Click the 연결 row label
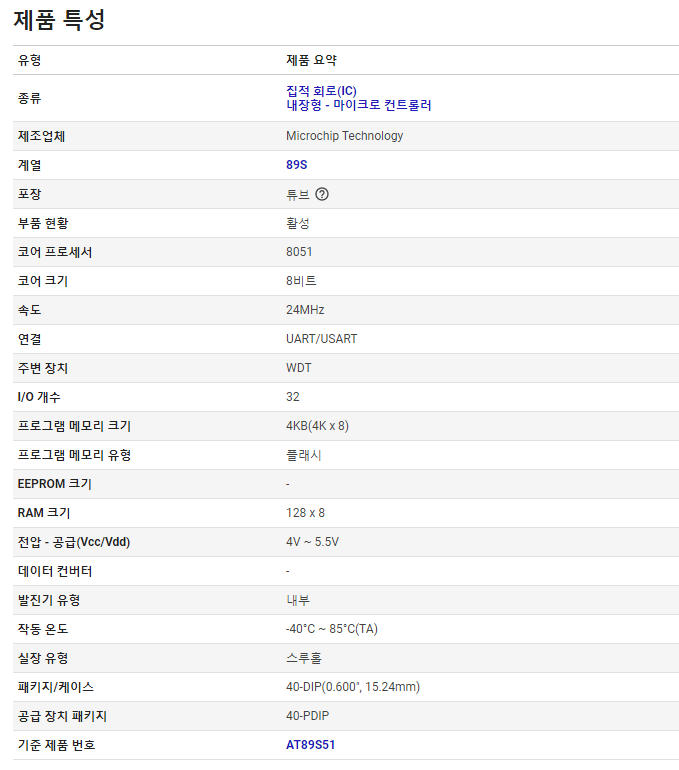Image resolution: width=679 pixels, height=770 pixels. pyautogui.click(x=29, y=339)
